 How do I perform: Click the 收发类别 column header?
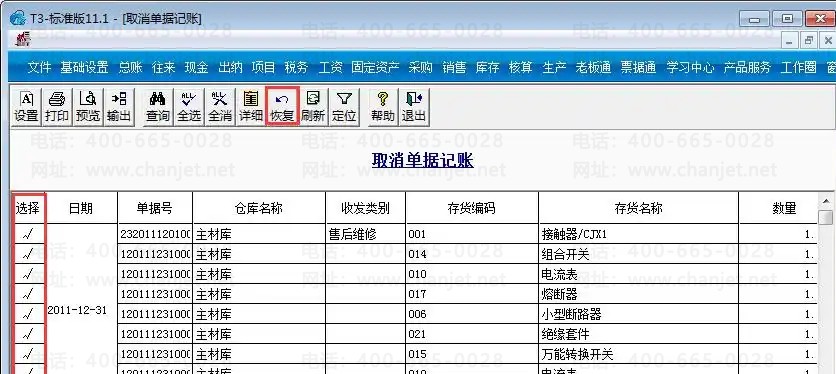tap(365, 208)
